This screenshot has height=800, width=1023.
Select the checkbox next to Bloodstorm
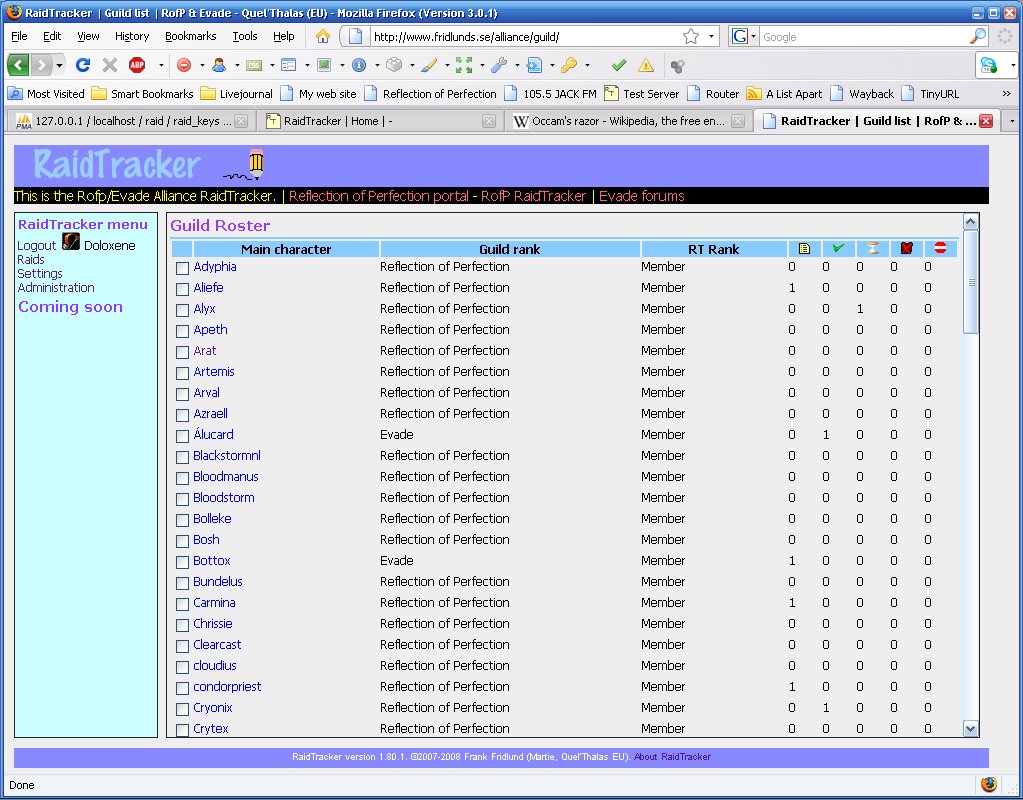tap(182, 499)
